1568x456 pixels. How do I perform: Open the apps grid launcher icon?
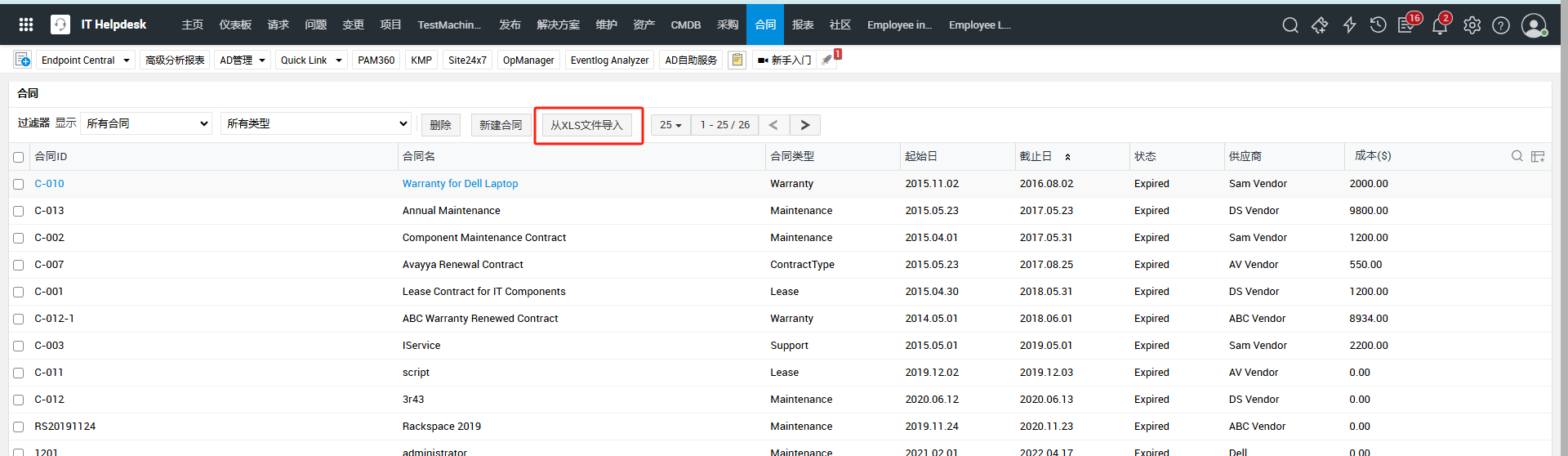point(26,25)
